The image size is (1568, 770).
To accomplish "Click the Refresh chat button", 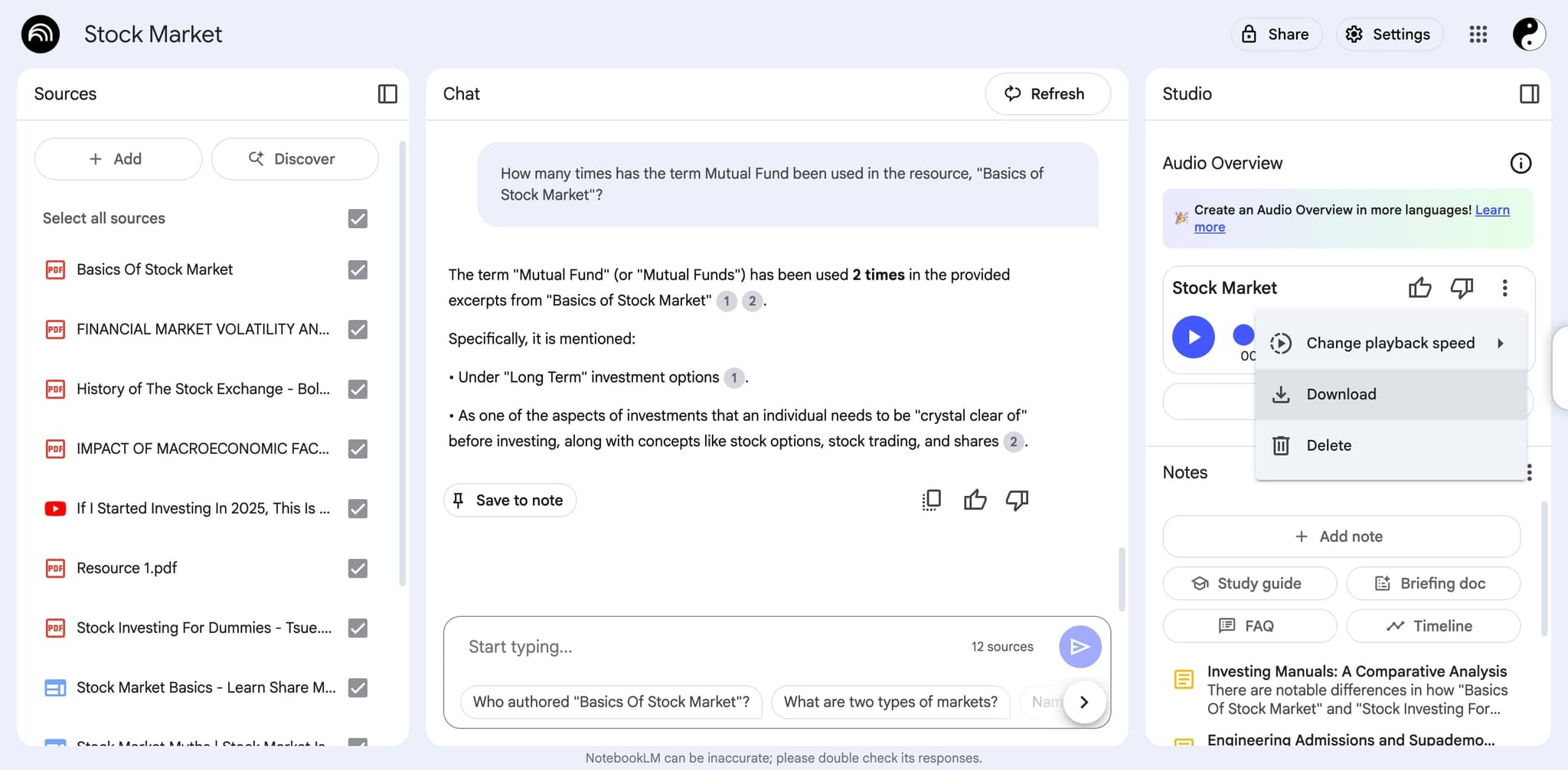I will [1047, 94].
